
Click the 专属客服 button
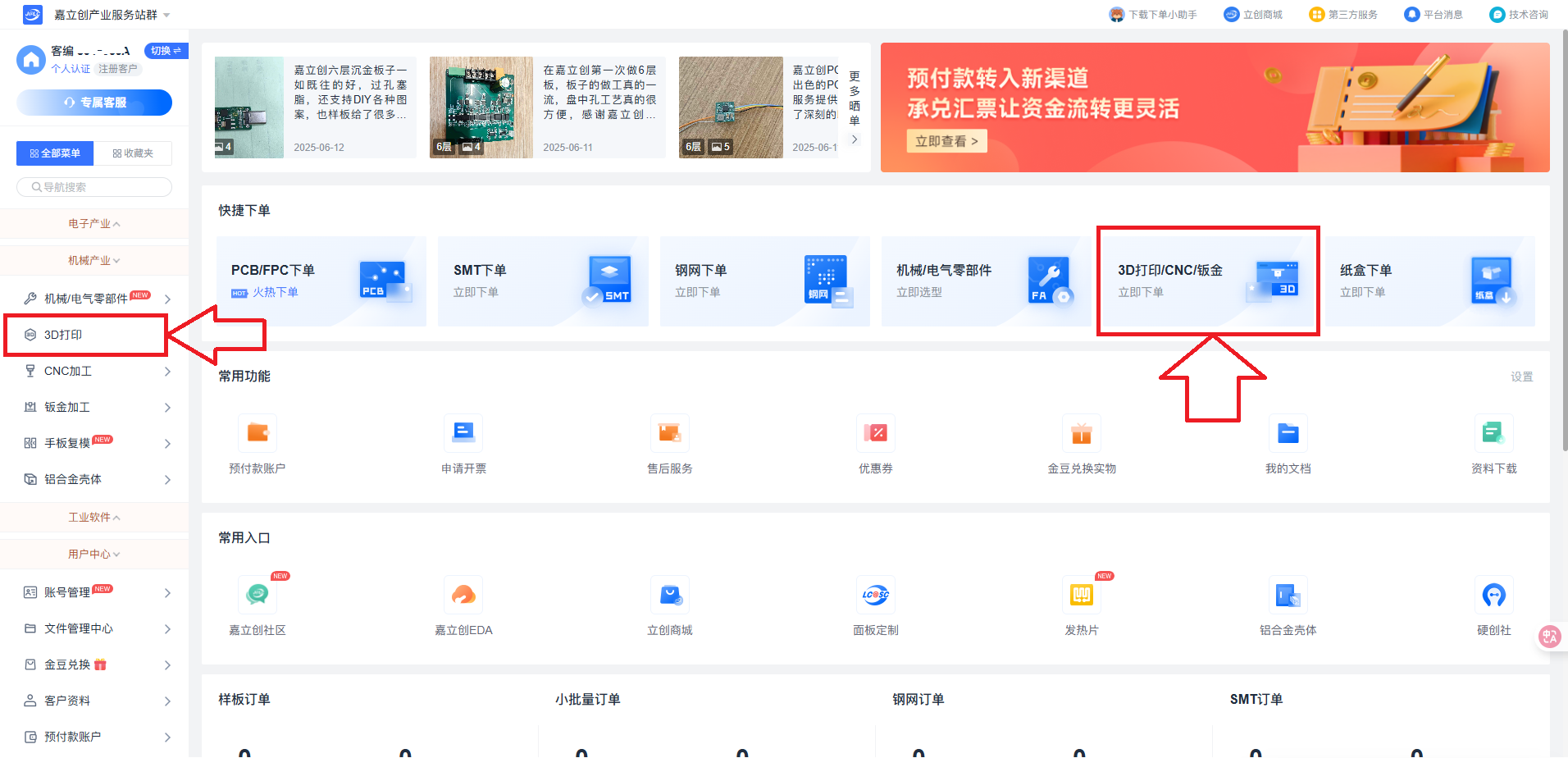pos(94,103)
